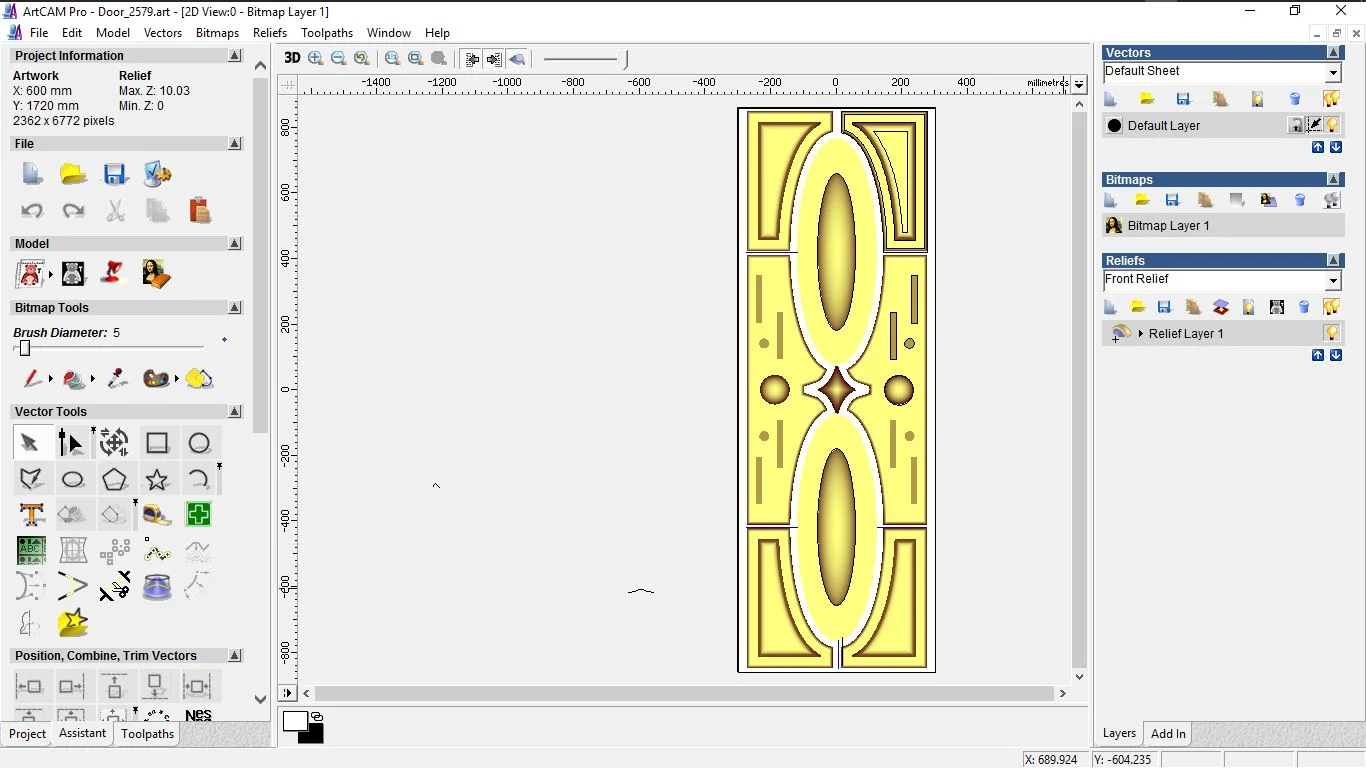Switch to the Toolpaths tab
The height and width of the screenshot is (768, 1366).
coord(147,734)
